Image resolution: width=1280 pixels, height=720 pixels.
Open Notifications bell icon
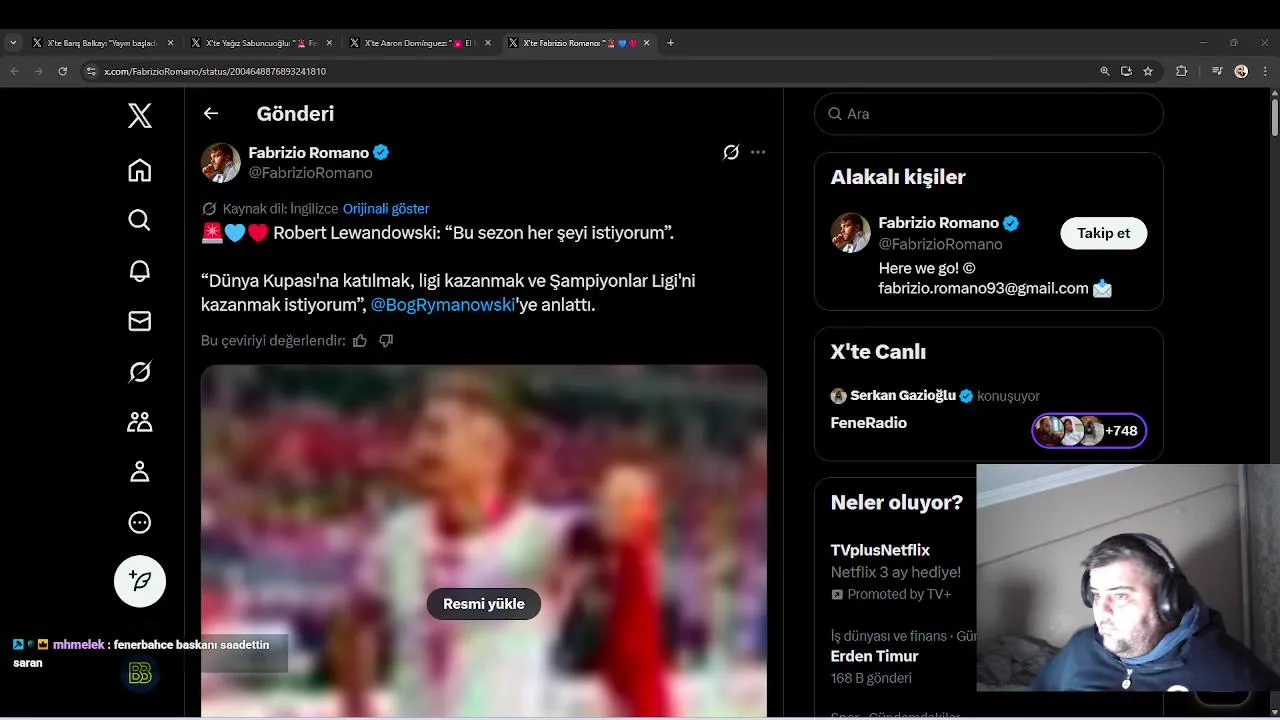[140, 271]
